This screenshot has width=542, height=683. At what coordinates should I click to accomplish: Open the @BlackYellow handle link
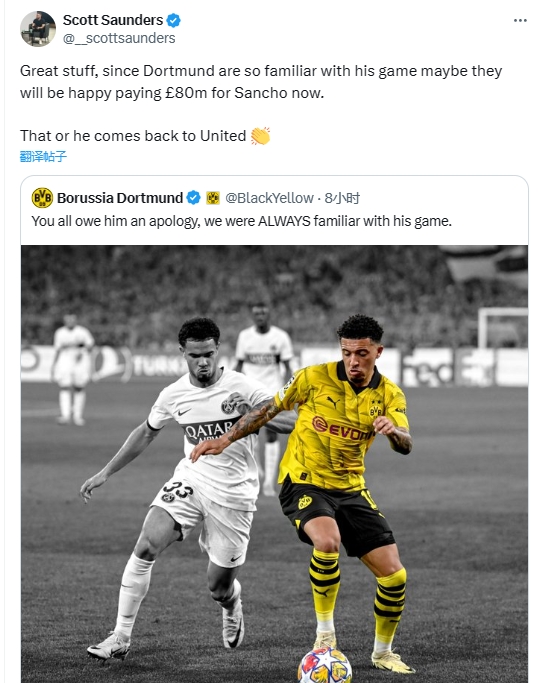269,198
